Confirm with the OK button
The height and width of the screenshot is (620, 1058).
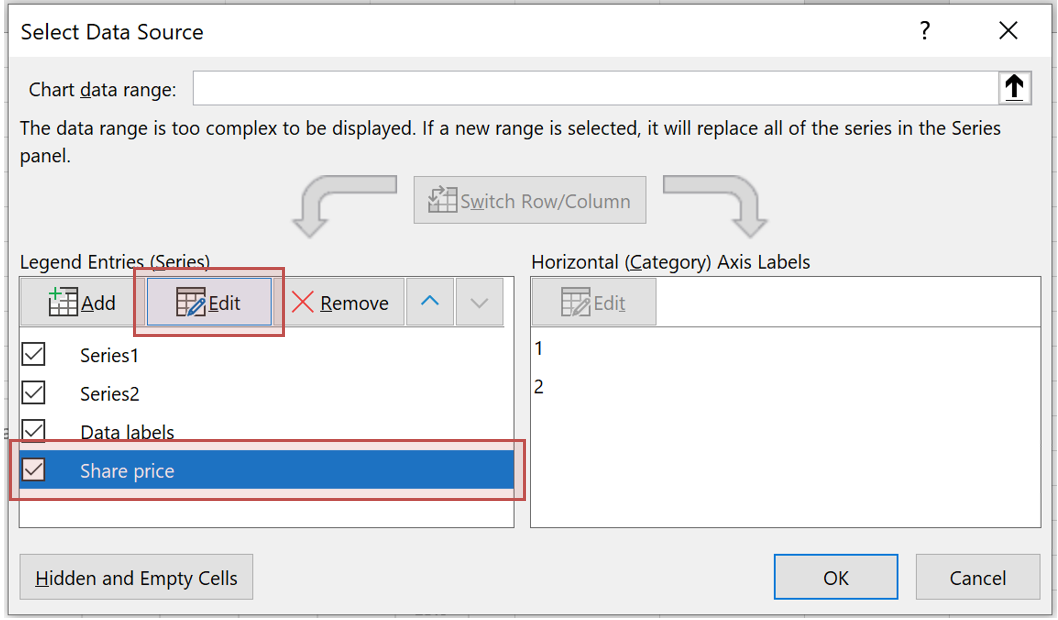coord(835,578)
